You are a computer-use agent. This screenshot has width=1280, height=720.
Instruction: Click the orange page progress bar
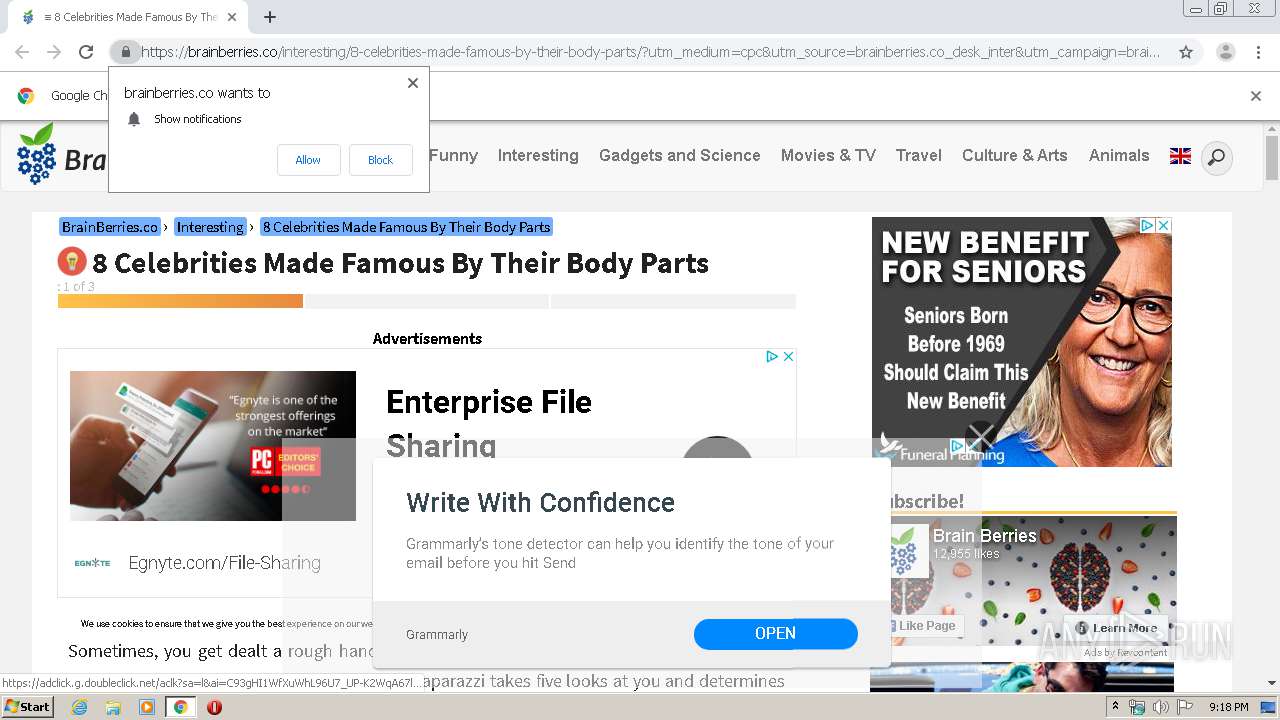(x=180, y=301)
